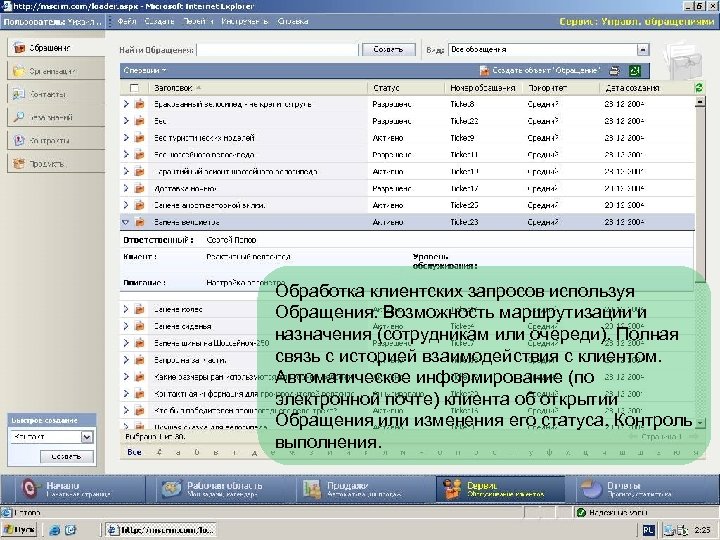
Task: Expand the Ticket17 row details
Action: tap(126, 188)
